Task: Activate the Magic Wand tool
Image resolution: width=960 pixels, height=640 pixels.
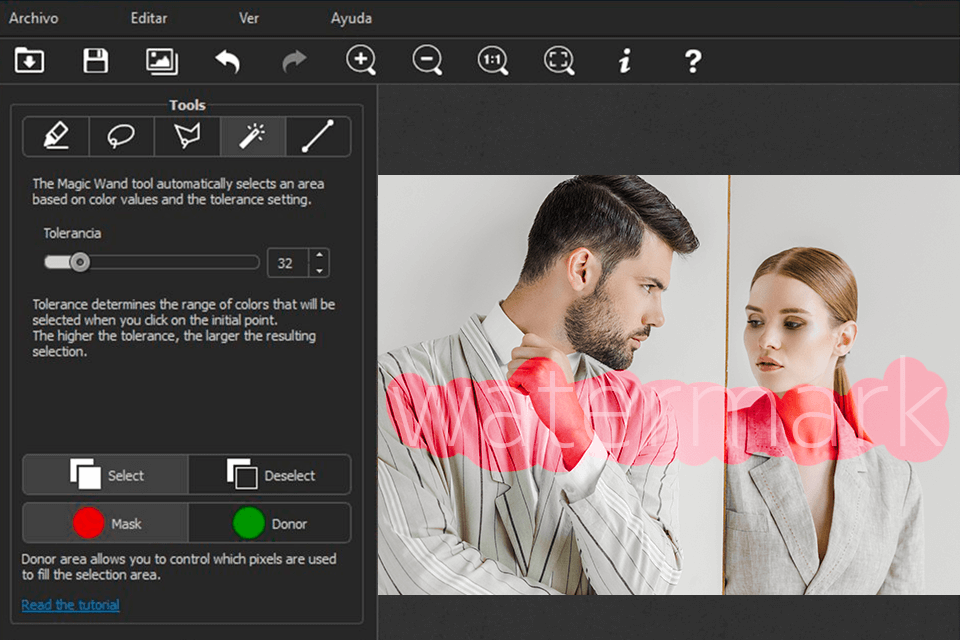Action: point(252,137)
